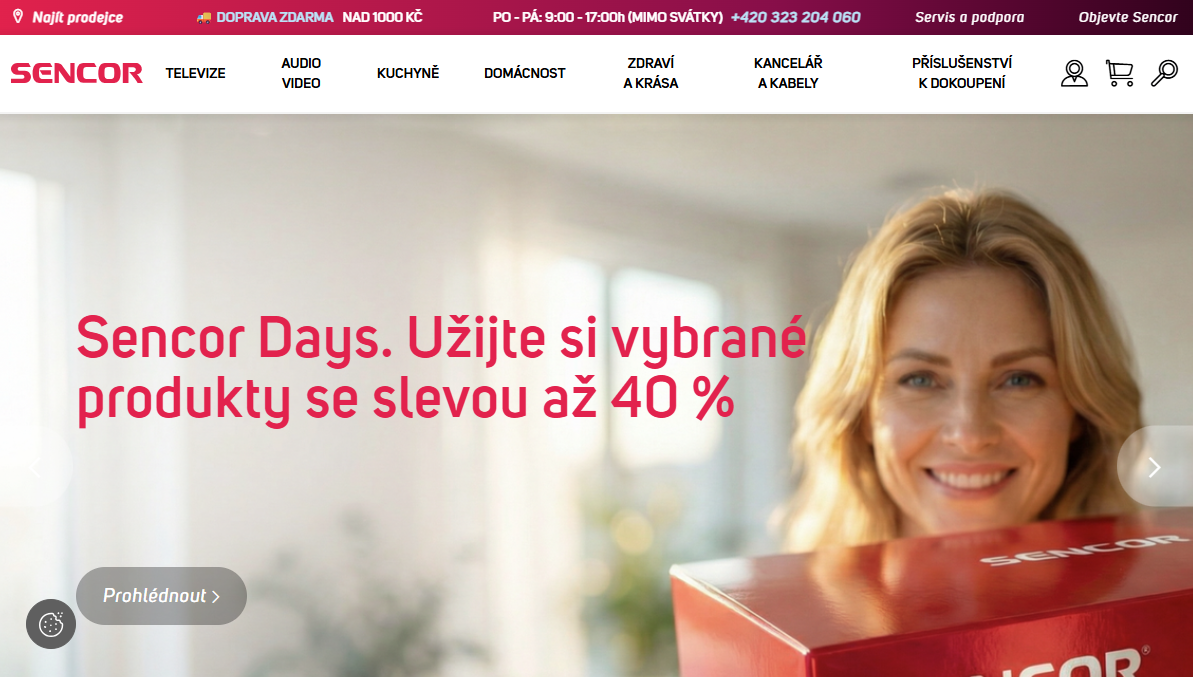The image size is (1193, 677).
Task: Open the Servis a podpora link
Action: pyautogui.click(x=969, y=17)
